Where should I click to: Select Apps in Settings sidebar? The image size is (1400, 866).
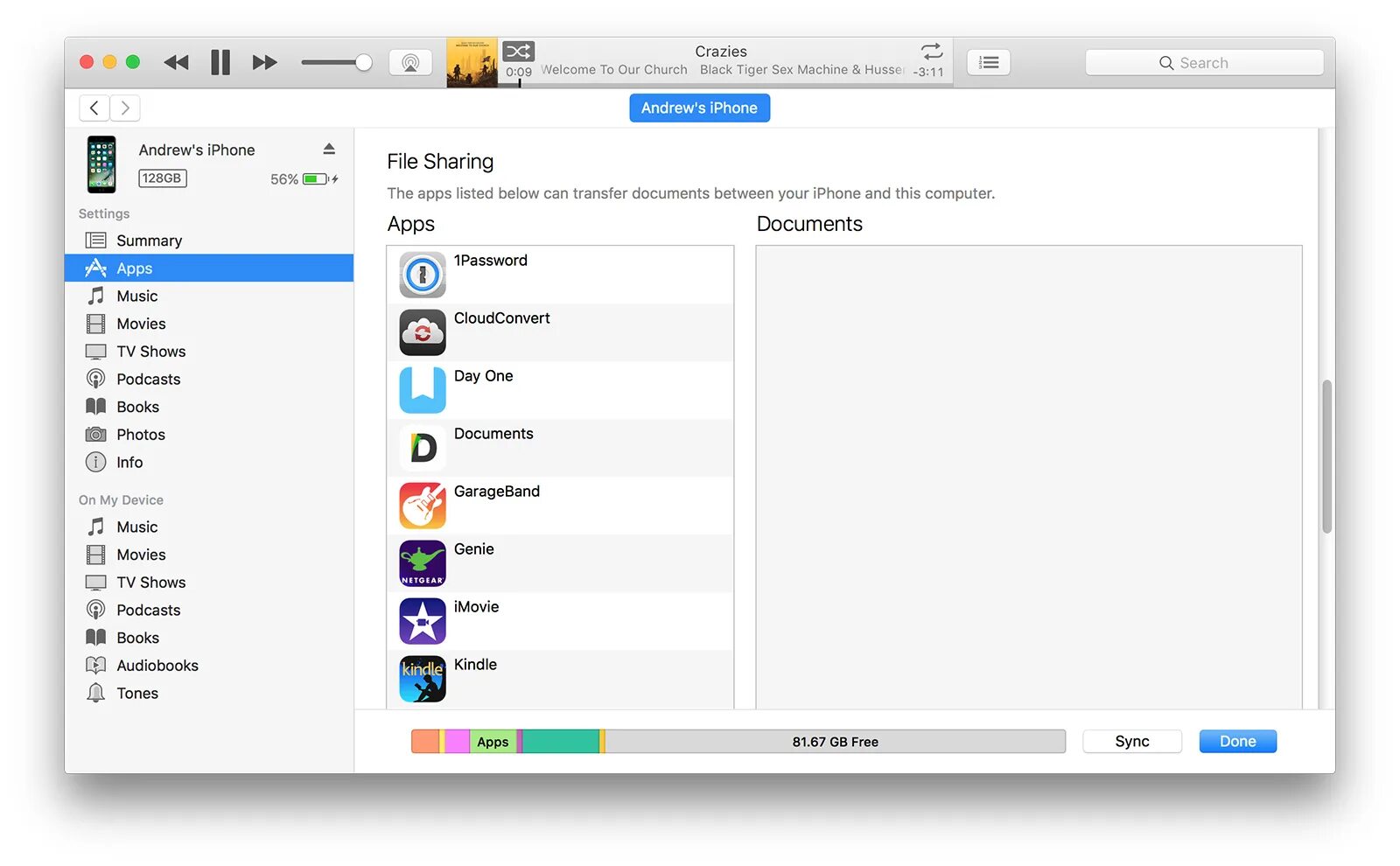click(x=209, y=269)
